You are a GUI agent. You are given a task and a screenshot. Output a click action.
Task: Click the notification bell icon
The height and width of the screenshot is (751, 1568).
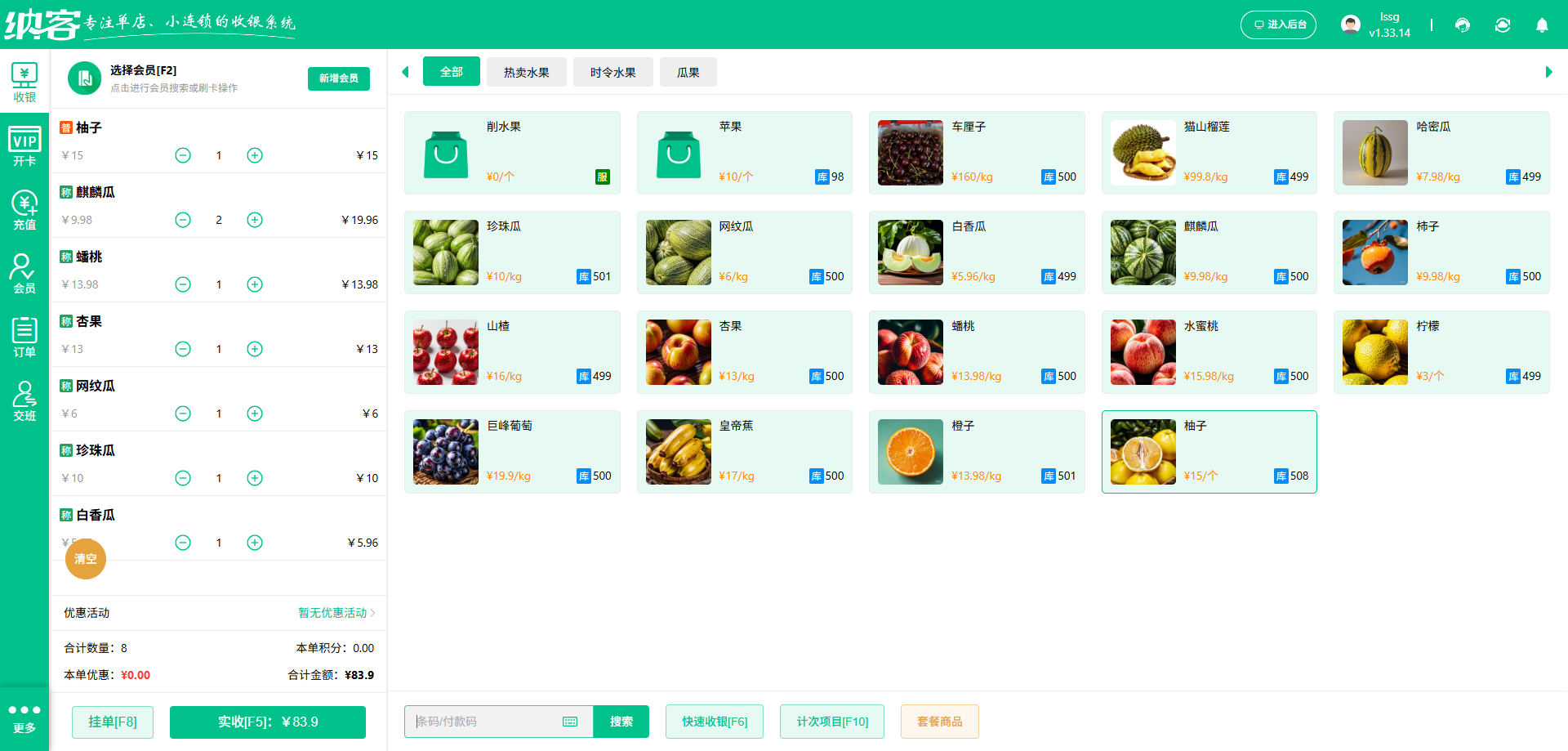pos(1541,25)
